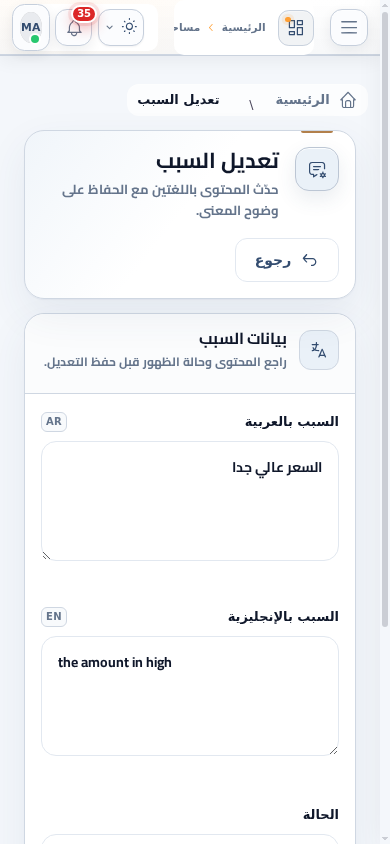Click the sun theme icon
Image resolution: width=390 pixels, height=844 pixels.
(x=130, y=26)
